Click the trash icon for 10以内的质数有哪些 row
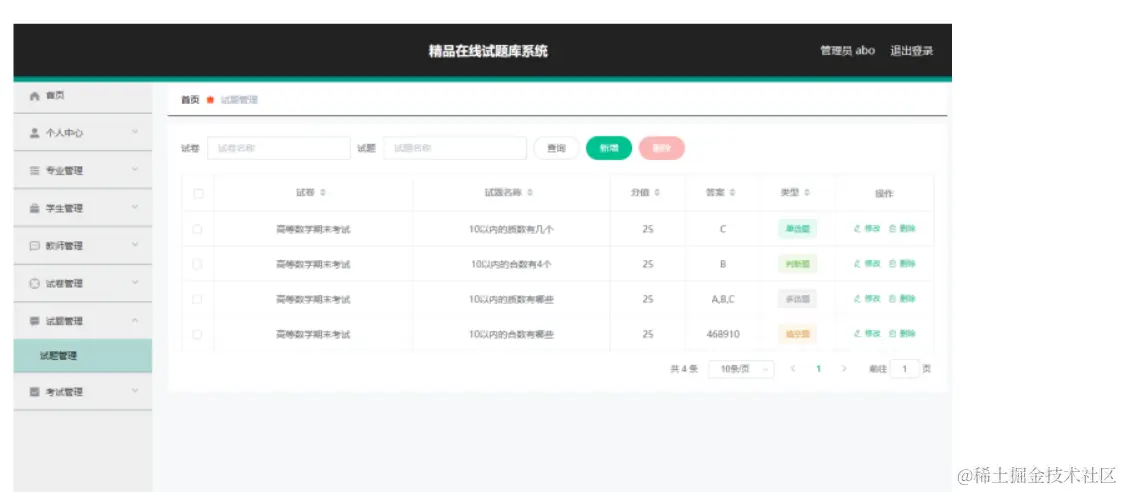This screenshot has height=492, width=1123. point(892,299)
